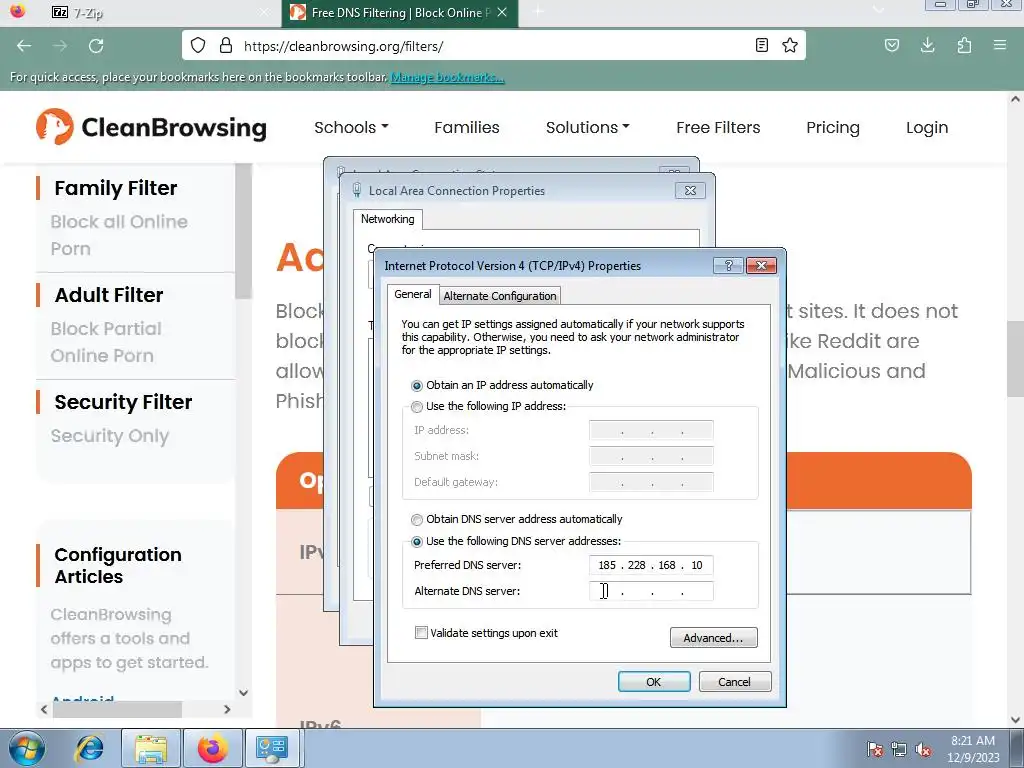Screen dimensions: 1024x768
Task: Click the Alternate DNS server field
Action: tap(651, 592)
